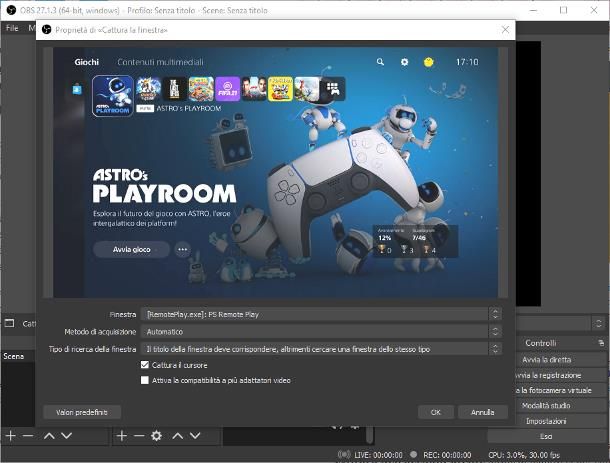Open the PlayStation settings gear icon in preview

tap(404, 62)
